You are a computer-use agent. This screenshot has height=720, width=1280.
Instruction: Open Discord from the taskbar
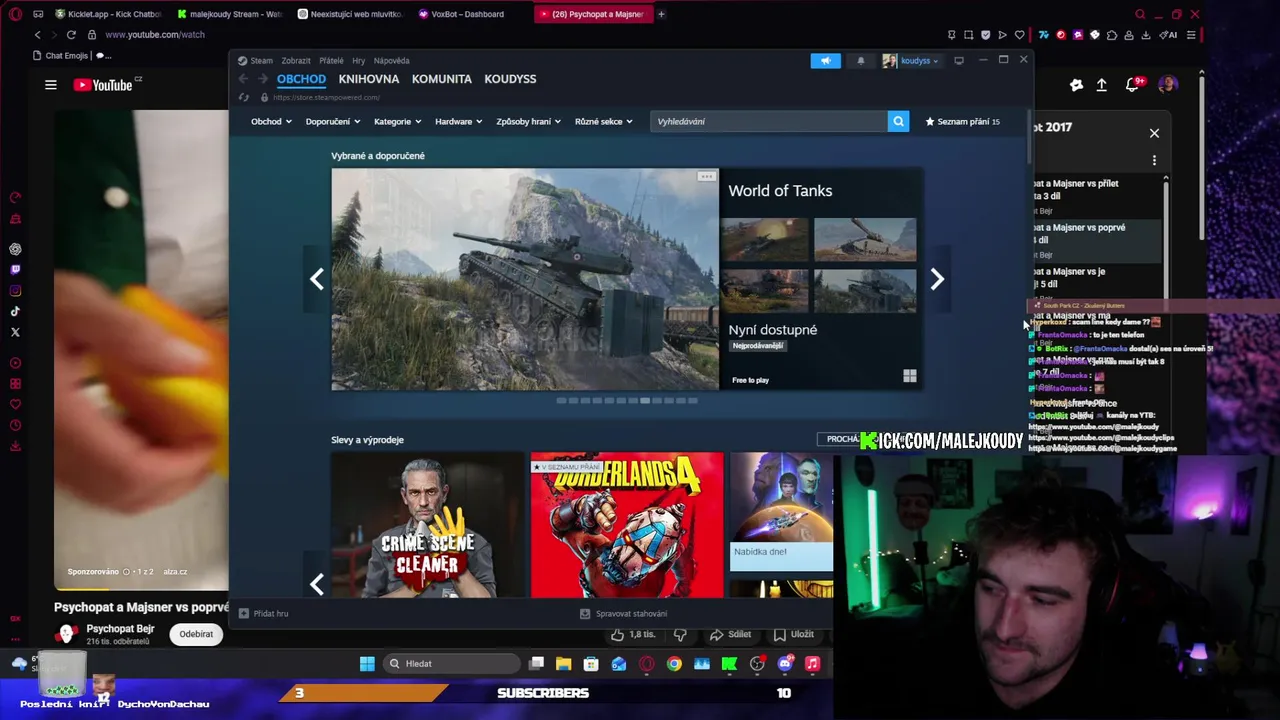click(785, 664)
